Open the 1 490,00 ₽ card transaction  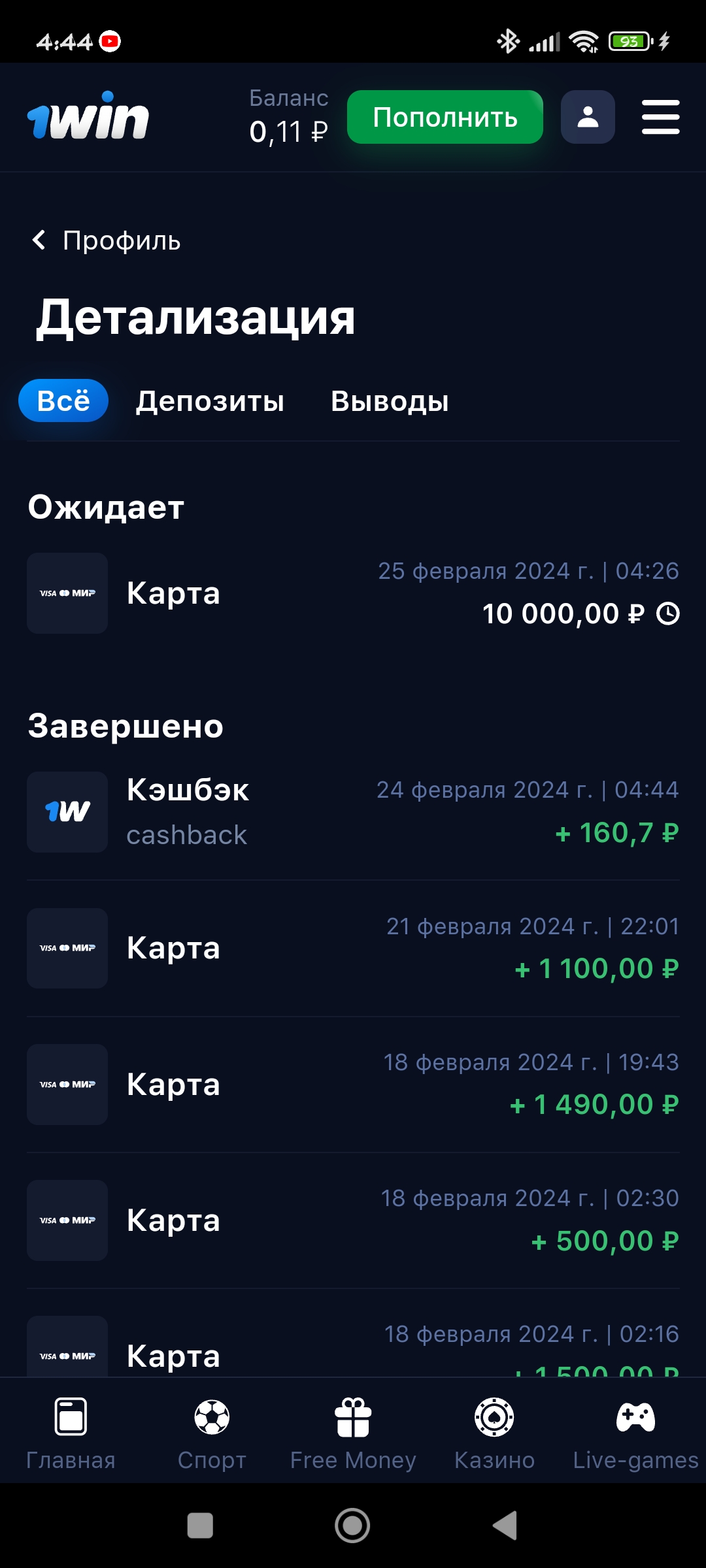point(353,1085)
